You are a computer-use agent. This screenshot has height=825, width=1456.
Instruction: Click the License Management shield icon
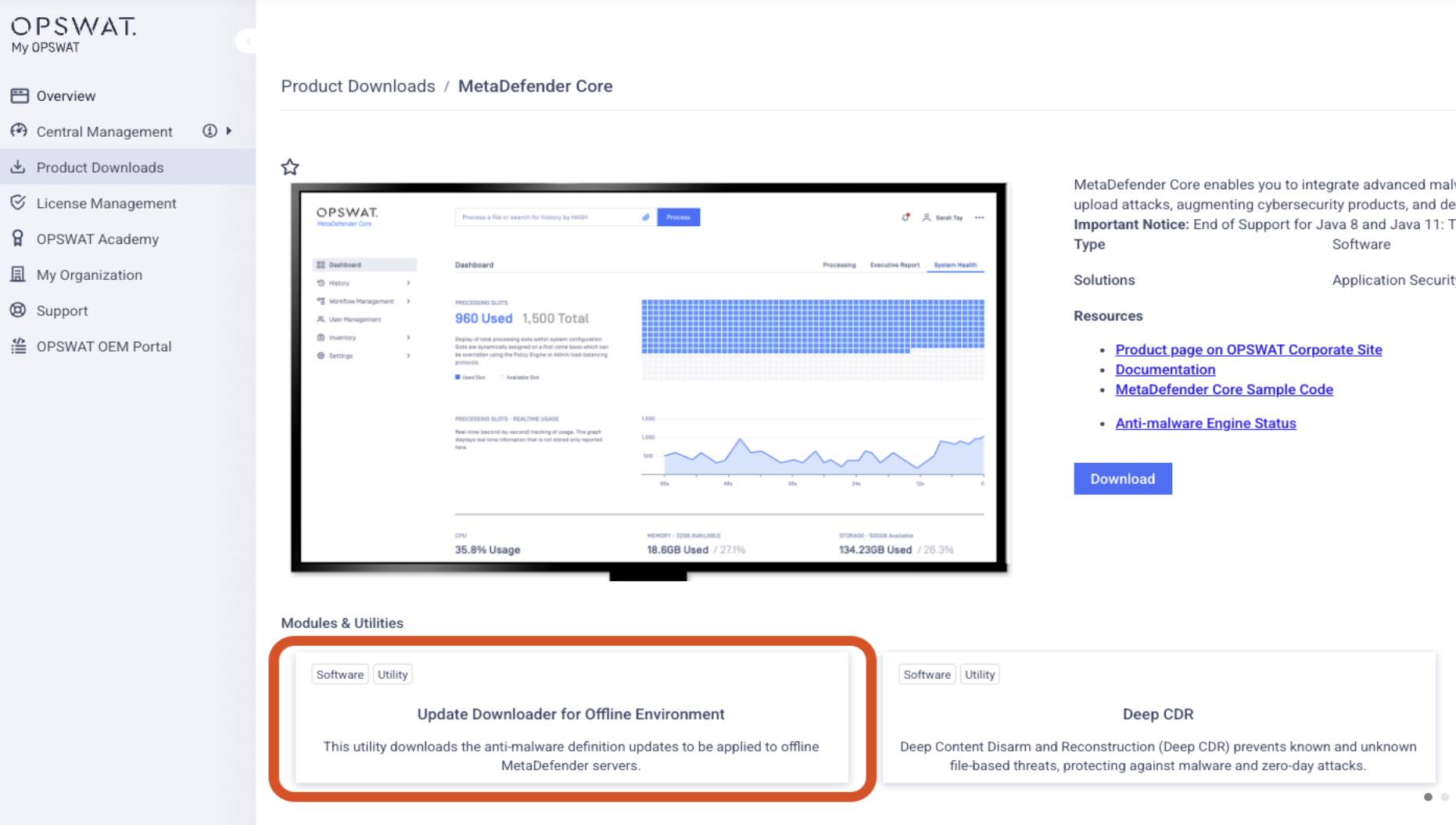pos(19,203)
